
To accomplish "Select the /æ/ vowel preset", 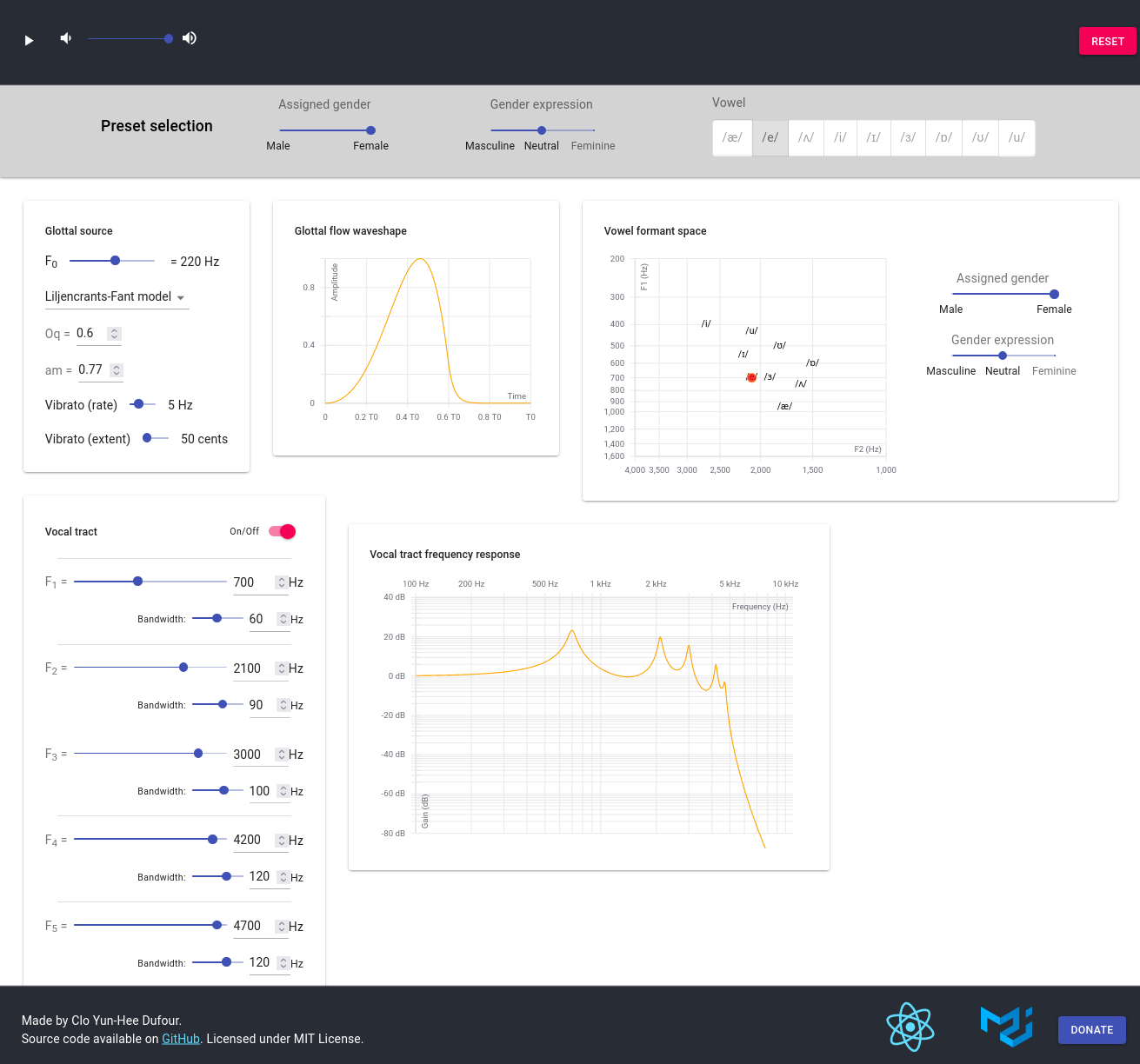I will pyautogui.click(x=731, y=137).
